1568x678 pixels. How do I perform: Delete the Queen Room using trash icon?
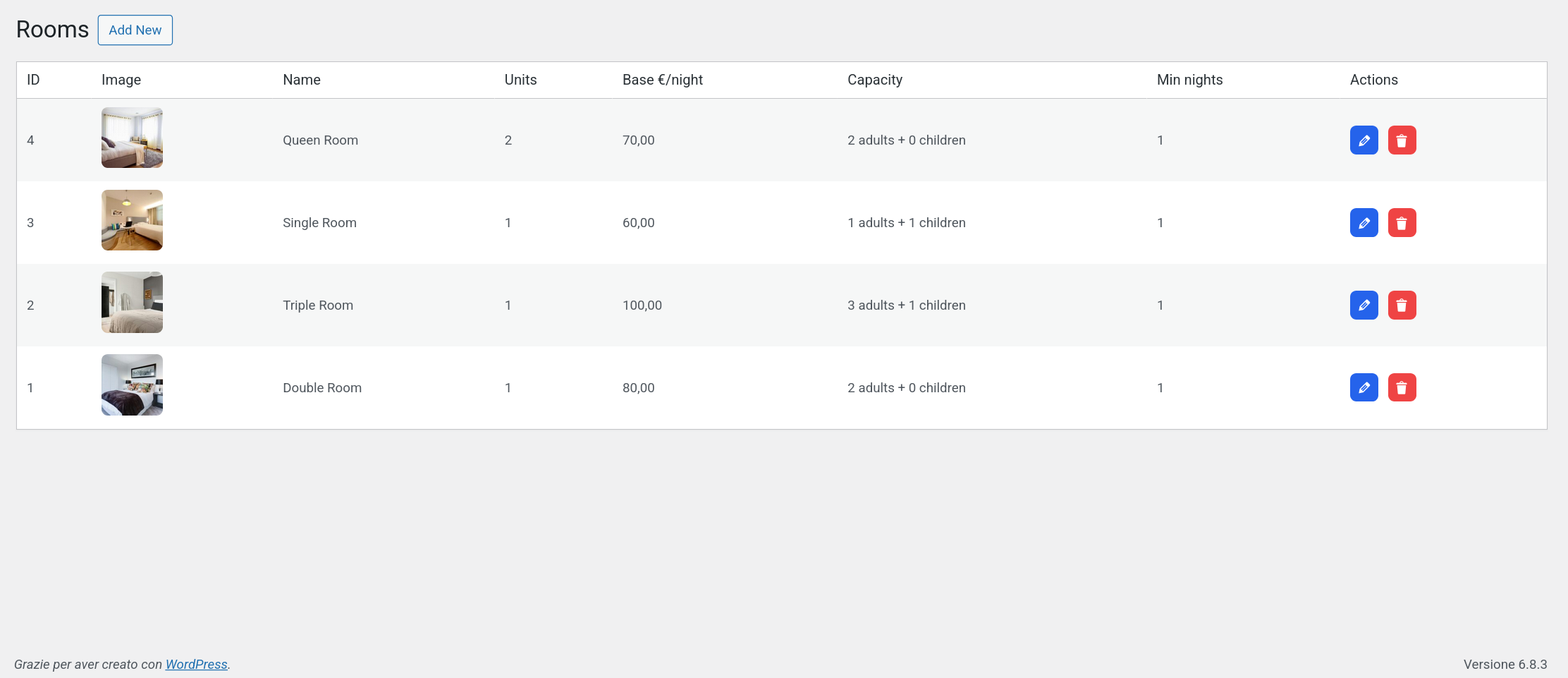(1402, 140)
